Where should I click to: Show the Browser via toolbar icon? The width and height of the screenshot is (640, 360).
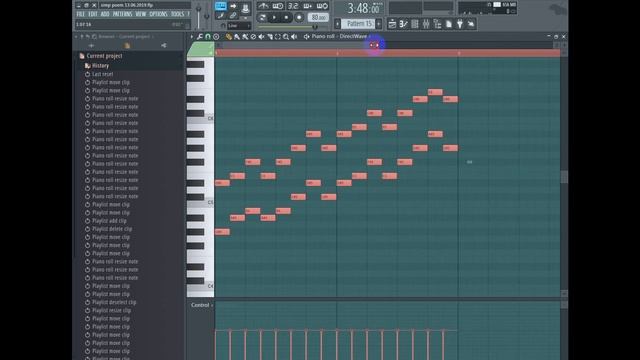(437, 24)
